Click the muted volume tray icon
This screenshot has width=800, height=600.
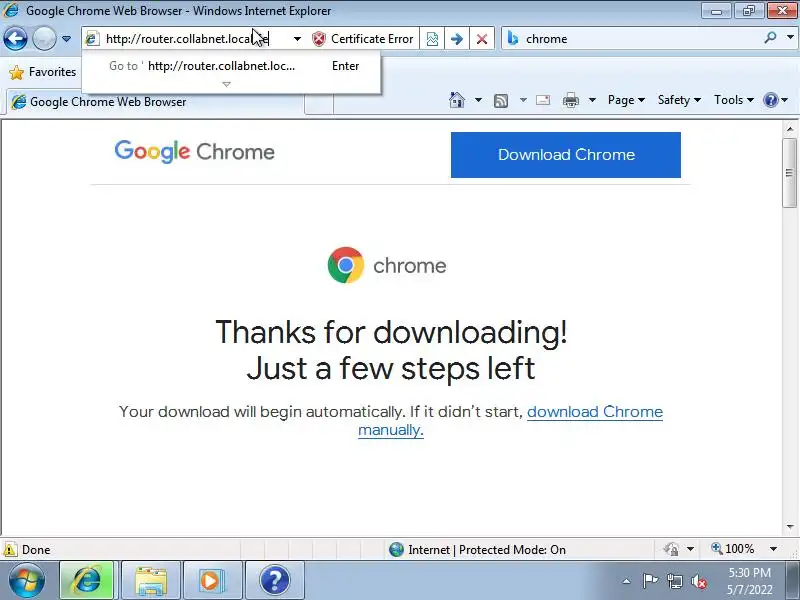tap(698, 581)
